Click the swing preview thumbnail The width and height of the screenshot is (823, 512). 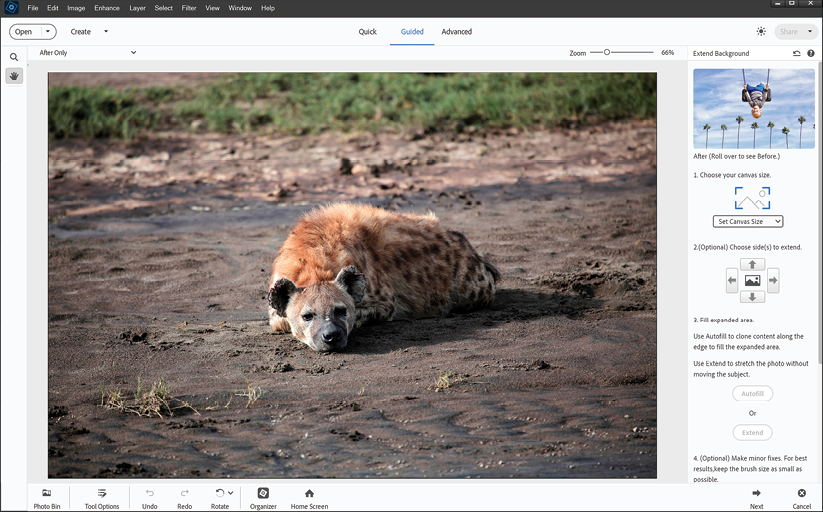click(x=754, y=109)
